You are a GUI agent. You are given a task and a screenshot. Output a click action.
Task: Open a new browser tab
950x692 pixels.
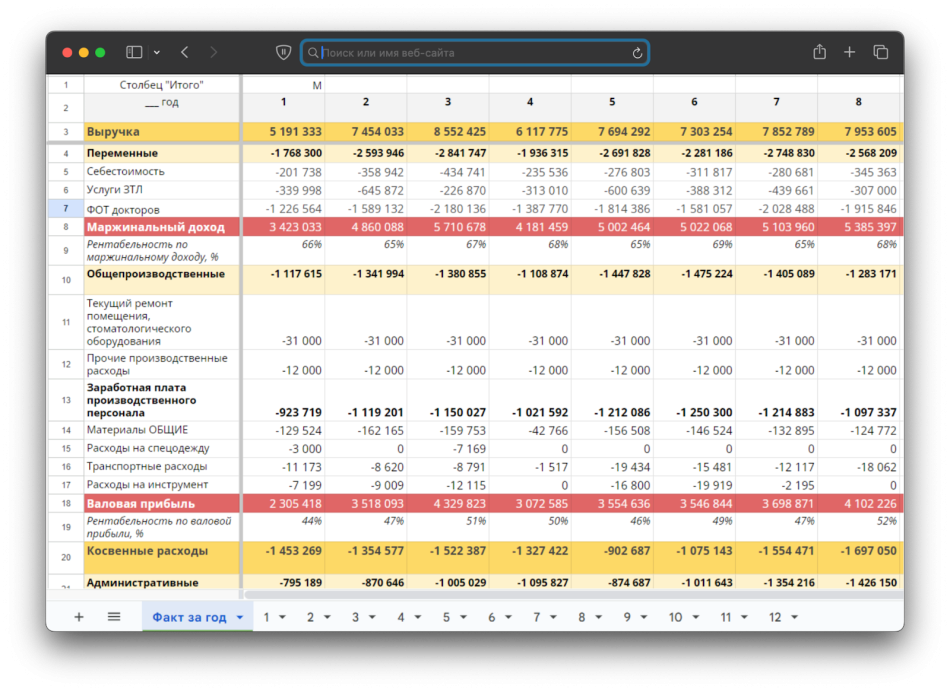pyautogui.click(x=849, y=52)
